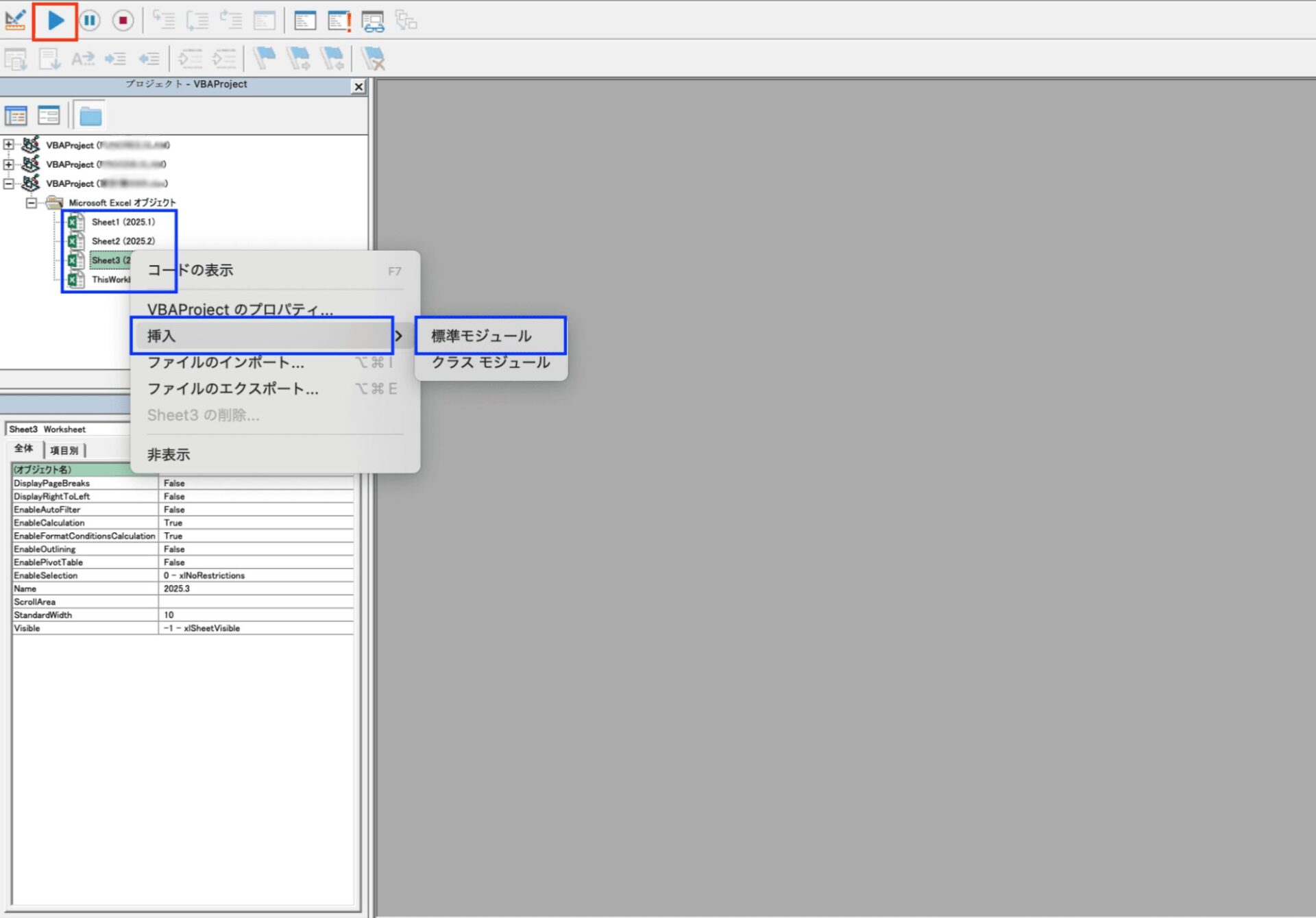Click the Step Out debug icon
Screen dimensions: 1316x918
tap(231, 21)
